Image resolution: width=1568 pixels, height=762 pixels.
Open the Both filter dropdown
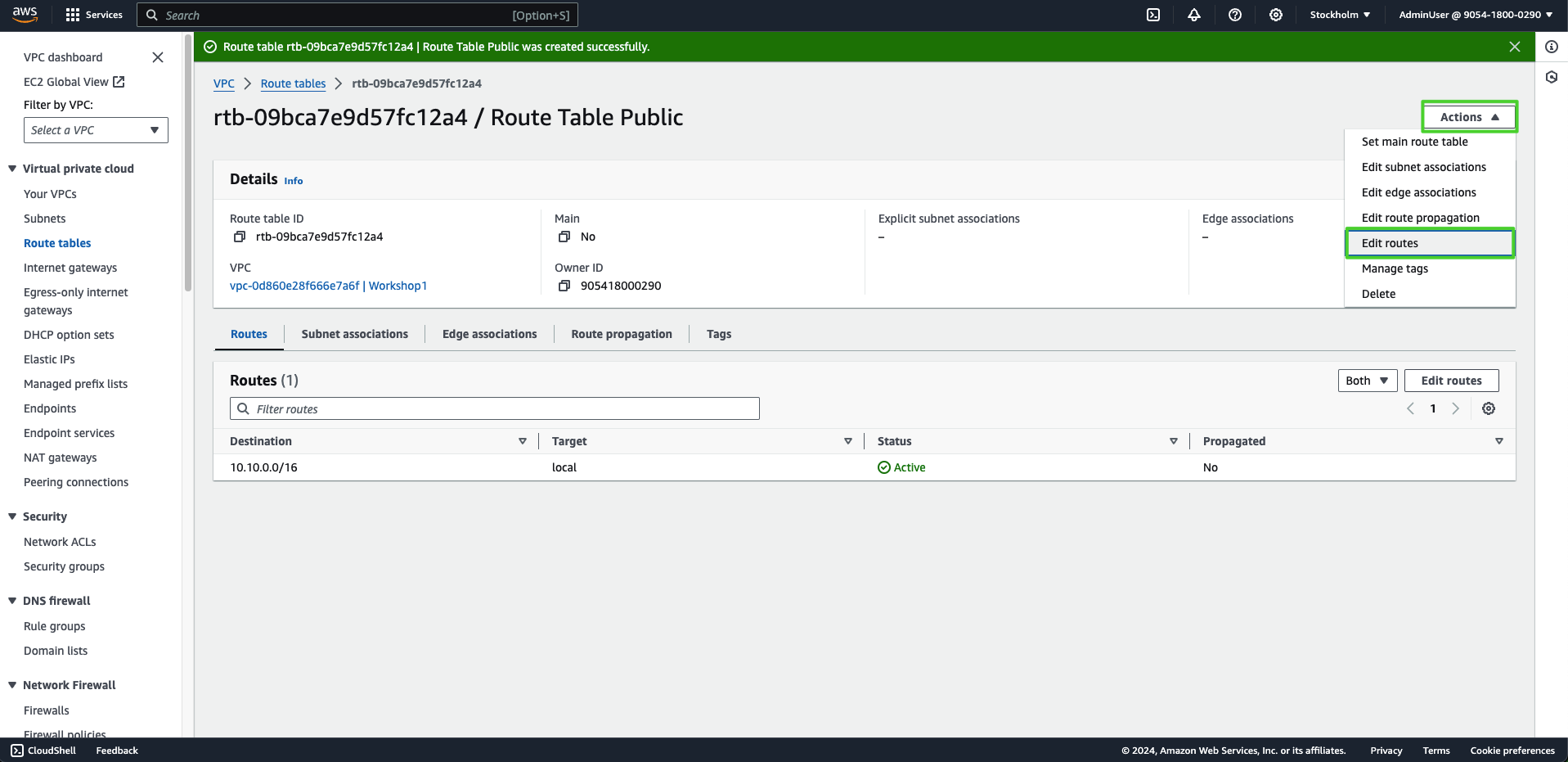(x=1367, y=381)
